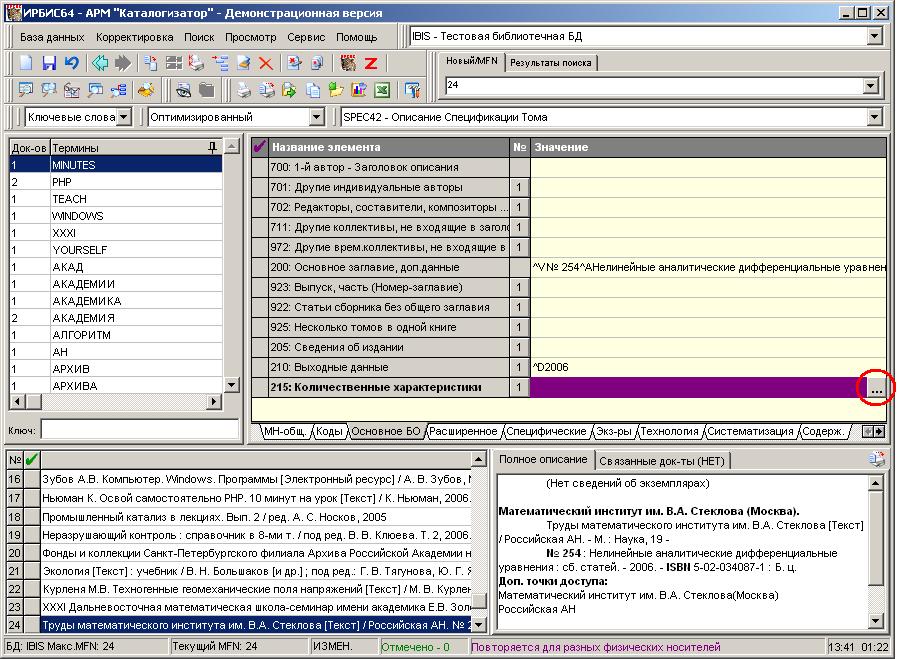Expand the IBIS test database dropdown
The width and height of the screenshot is (900, 659).
point(874,36)
